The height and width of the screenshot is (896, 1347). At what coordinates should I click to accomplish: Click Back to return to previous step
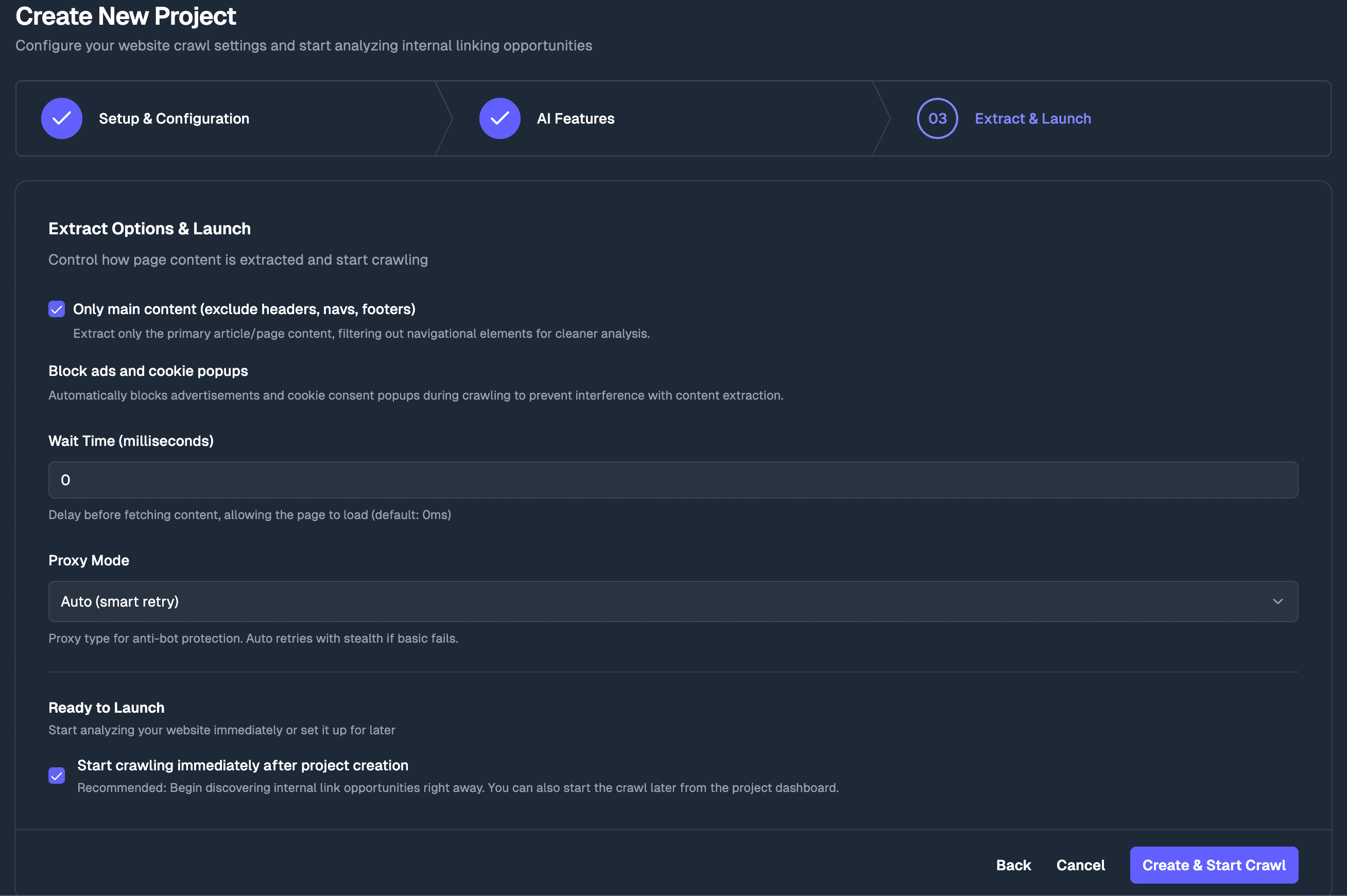pyautogui.click(x=1014, y=865)
